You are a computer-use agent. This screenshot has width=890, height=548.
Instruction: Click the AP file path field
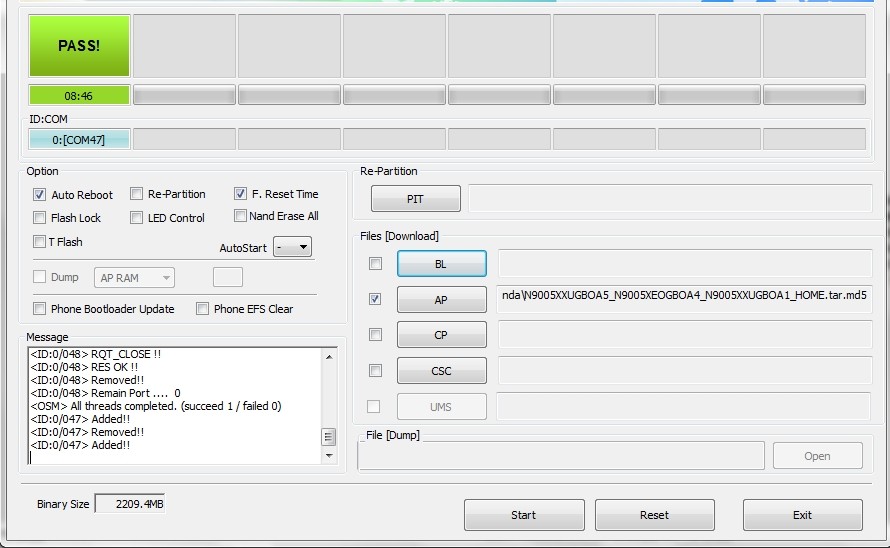683,298
